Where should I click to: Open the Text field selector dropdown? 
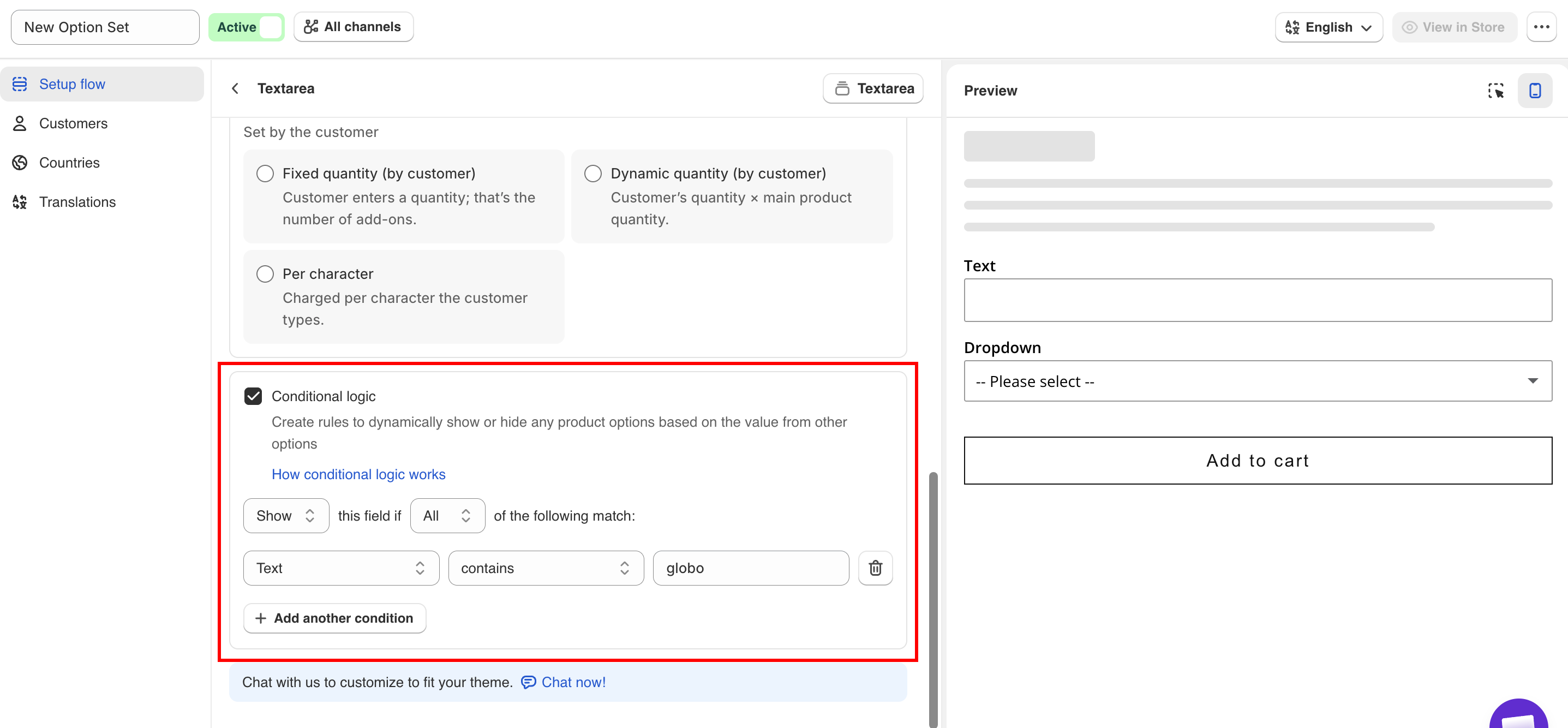[x=341, y=568]
